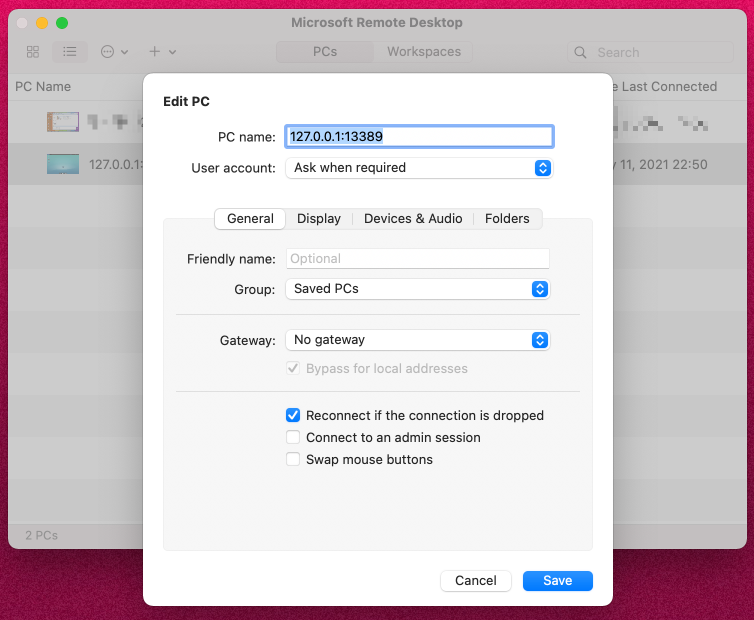Select the 127.0.0.1 PC thumbnail in list
The height and width of the screenshot is (620, 754).
pos(63,164)
